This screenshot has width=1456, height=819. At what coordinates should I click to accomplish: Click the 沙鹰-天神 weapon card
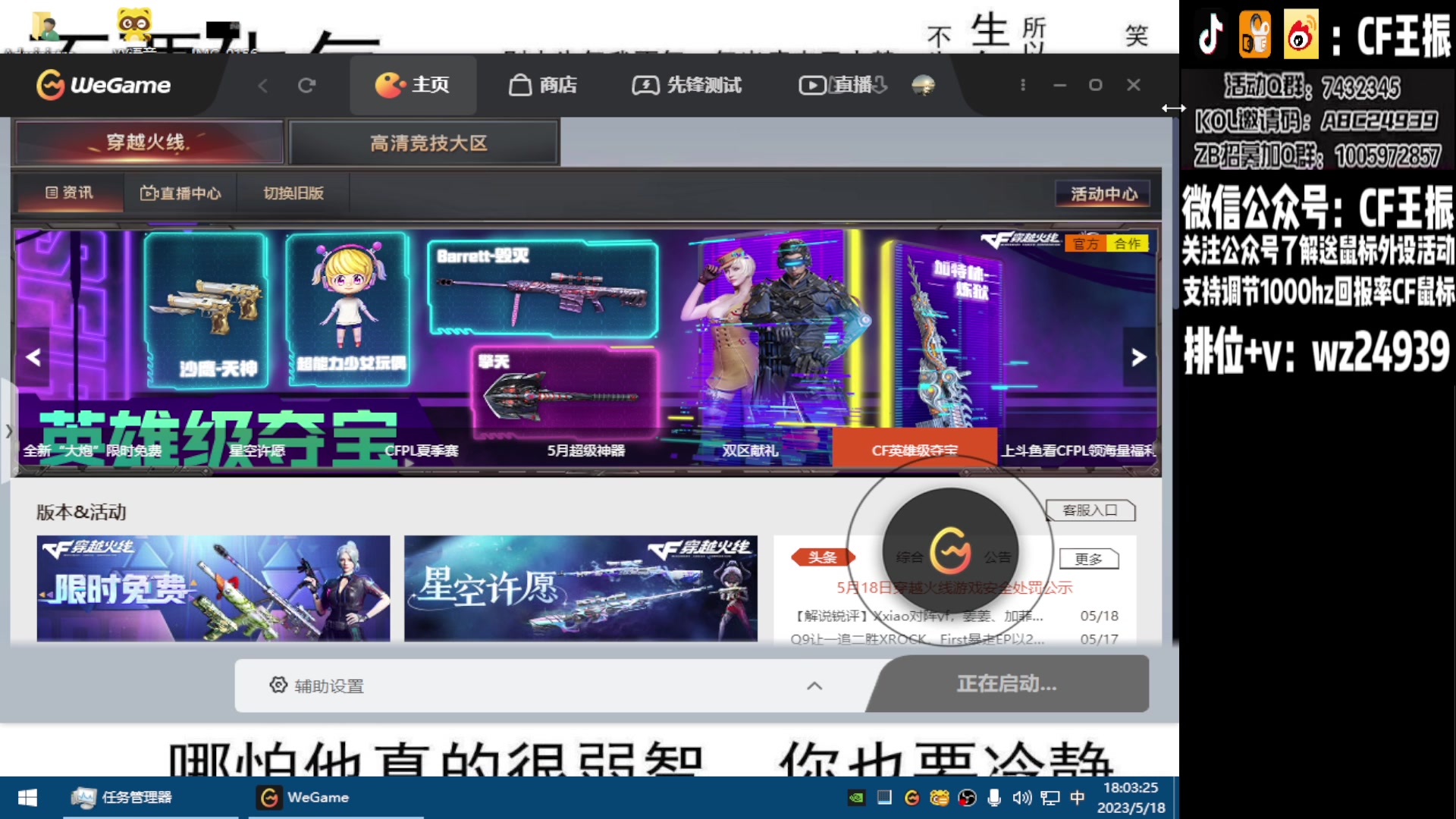click(x=206, y=311)
